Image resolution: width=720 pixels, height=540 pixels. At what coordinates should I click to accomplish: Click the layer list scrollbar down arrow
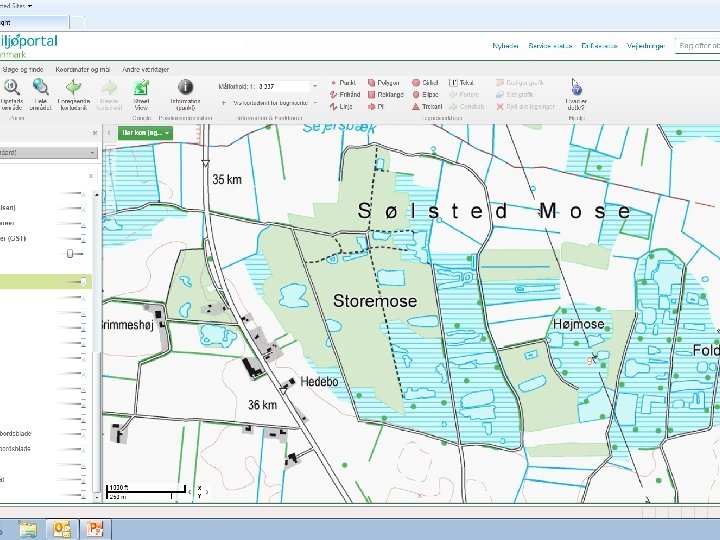pos(96,497)
